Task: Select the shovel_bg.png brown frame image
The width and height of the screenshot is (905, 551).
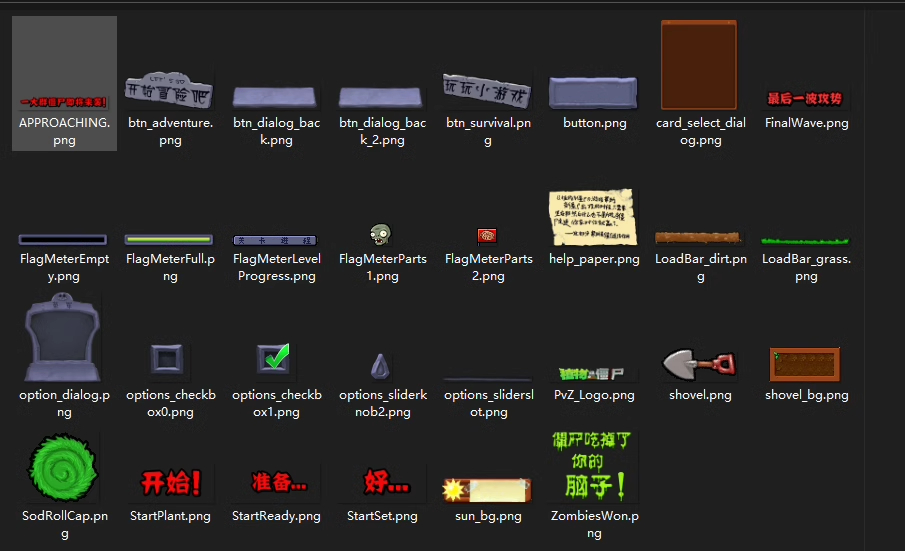Action: [x=805, y=364]
